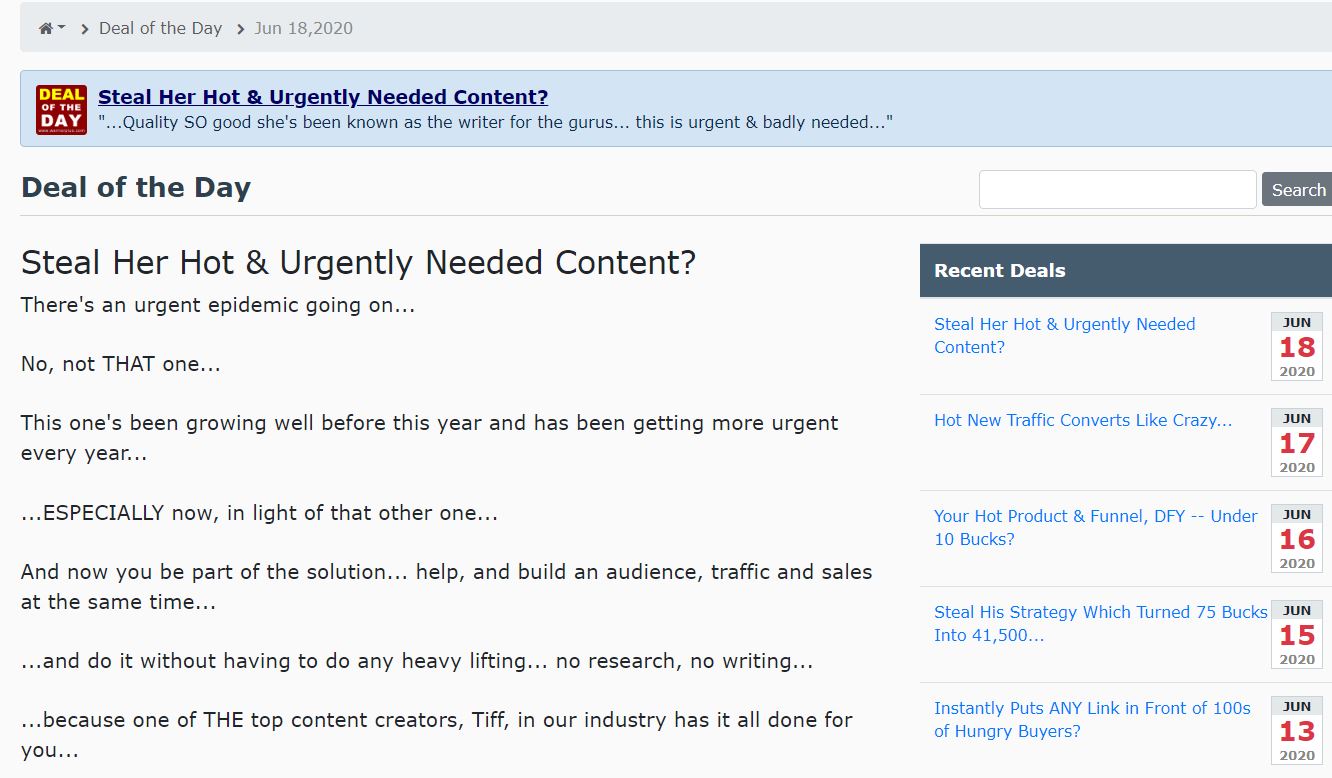Open Steal His Strategy Which Turned 75 Bucks deal
The width and height of the screenshot is (1332, 778).
tap(1101, 624)
